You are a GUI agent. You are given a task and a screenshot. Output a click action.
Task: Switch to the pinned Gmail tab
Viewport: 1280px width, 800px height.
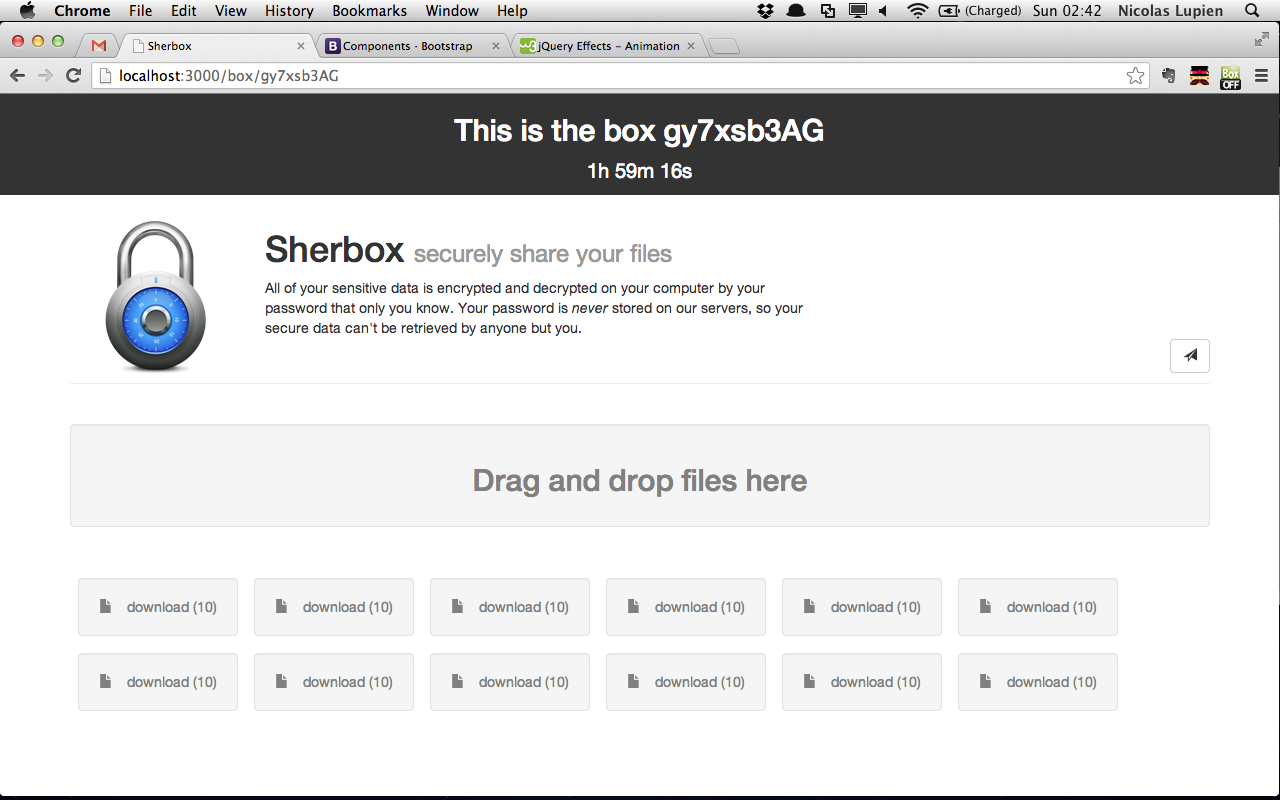pyautogui.click(x=98, y=46)
